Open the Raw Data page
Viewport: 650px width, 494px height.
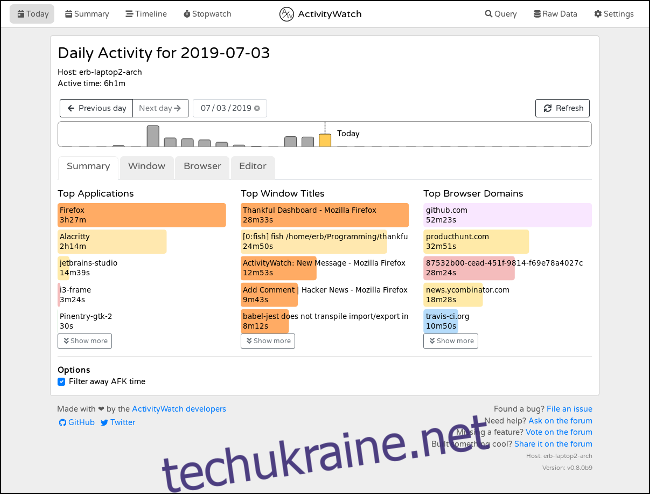[555, 14]
